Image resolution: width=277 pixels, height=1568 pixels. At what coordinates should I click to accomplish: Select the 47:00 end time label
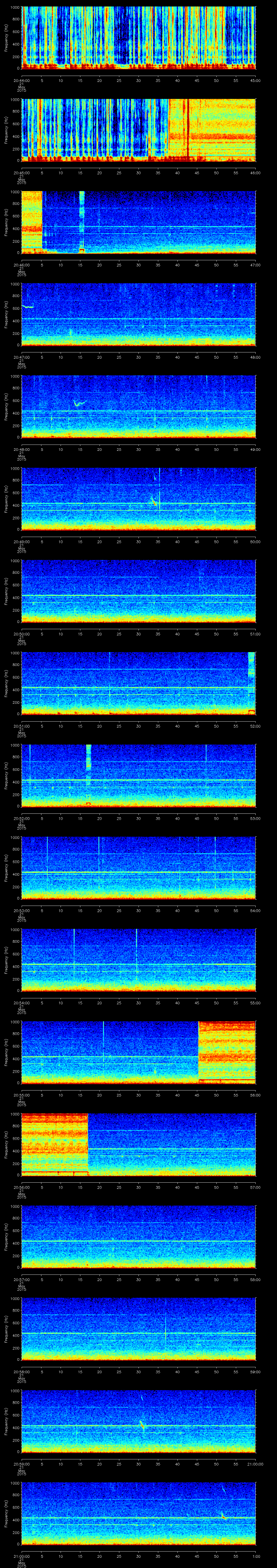pos(255,265)
